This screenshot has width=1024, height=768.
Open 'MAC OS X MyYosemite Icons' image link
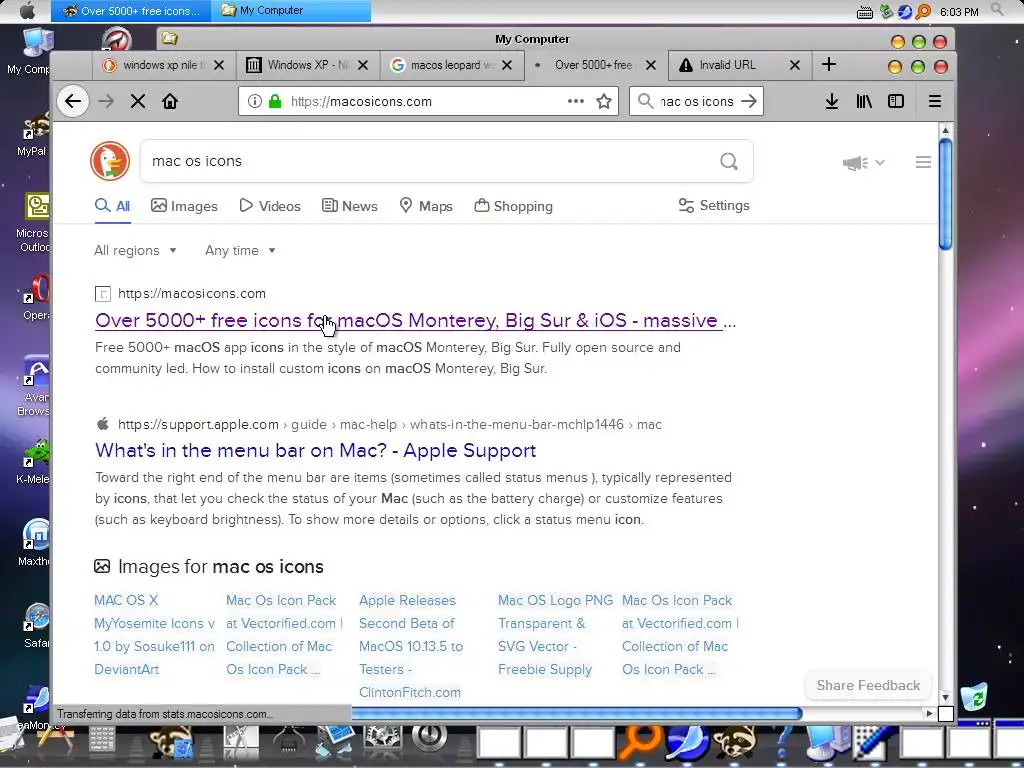pos(154,635)
